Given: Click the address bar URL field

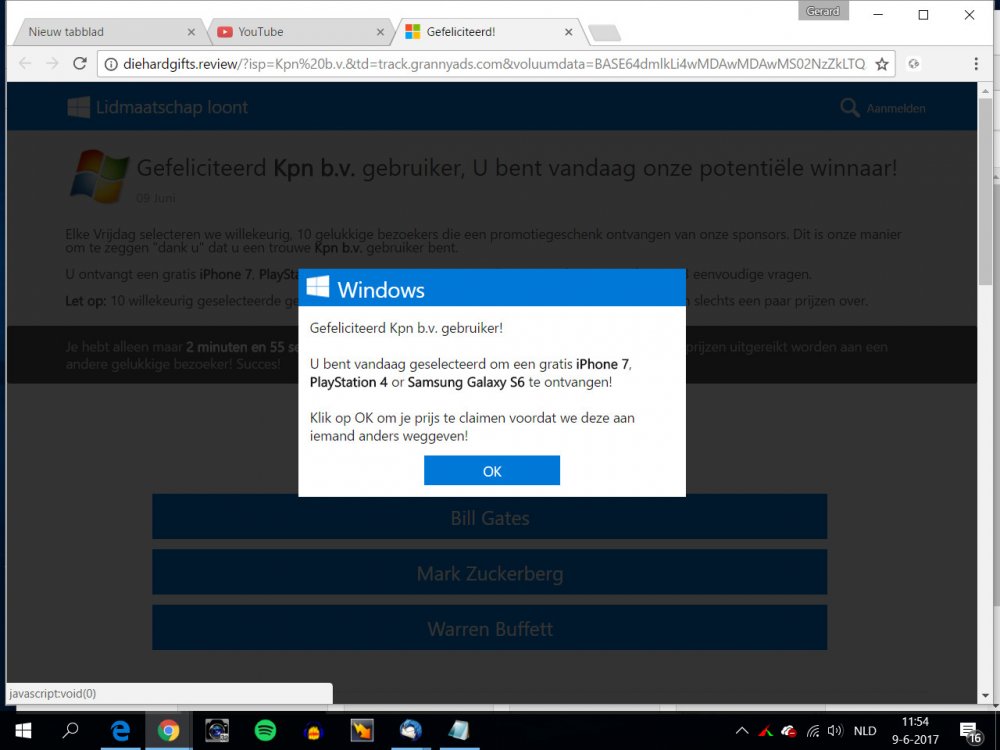Looking at the screenshot, I should 494,64.
